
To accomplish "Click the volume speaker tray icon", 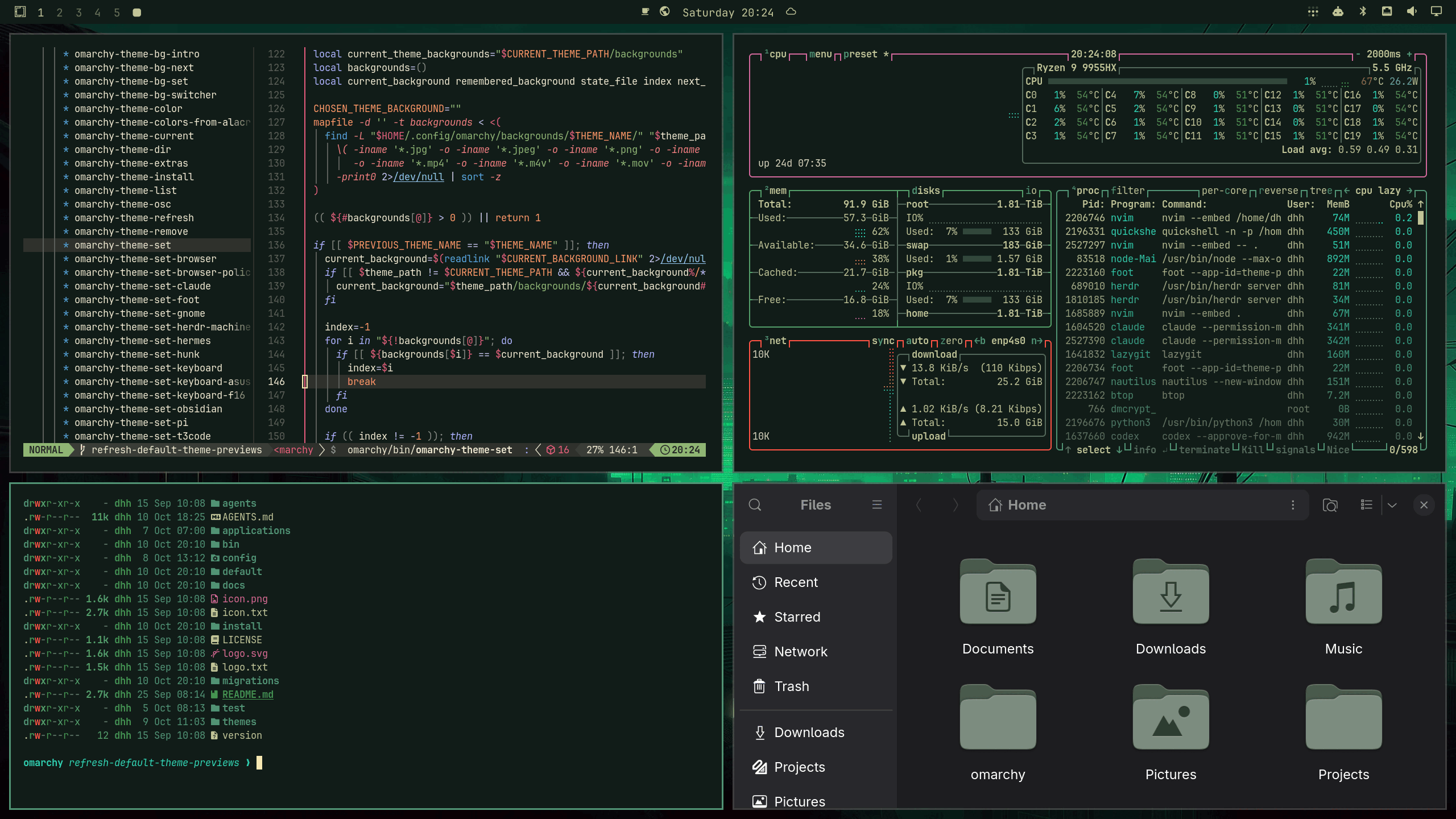I will [x=1412, y=11].
